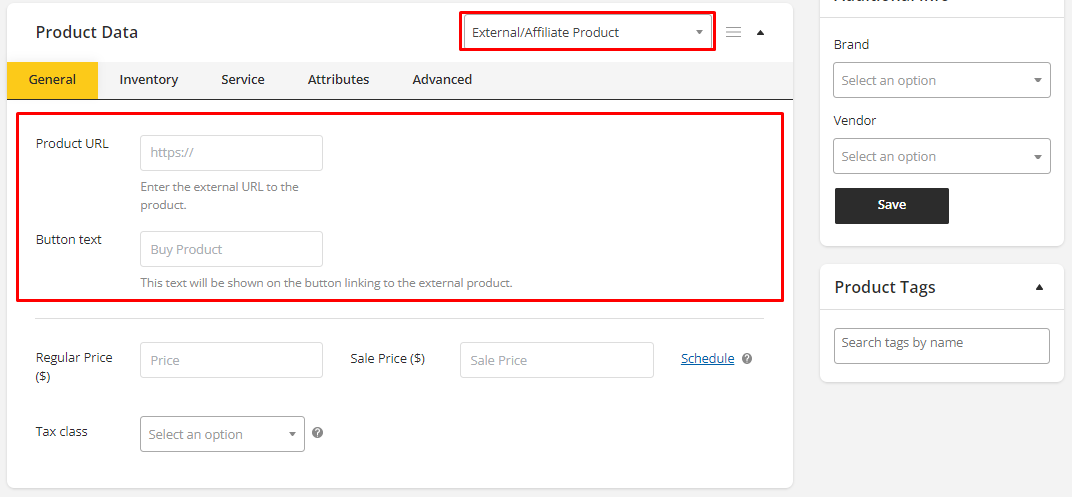Collapse the Product Tags panel
The width and height of the screenshot is (1072, 497).
click(1039, 287)
